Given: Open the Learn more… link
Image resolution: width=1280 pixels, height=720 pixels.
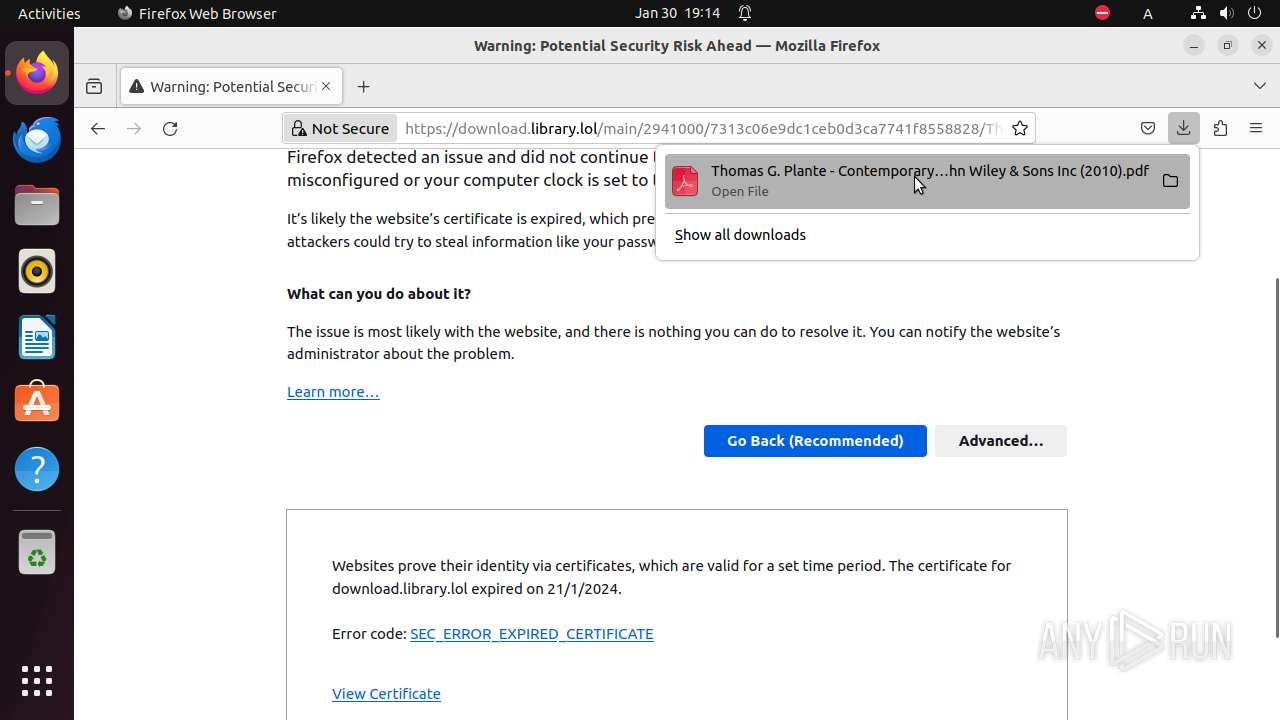Looking at the screenshot, I should coord(333,392).
